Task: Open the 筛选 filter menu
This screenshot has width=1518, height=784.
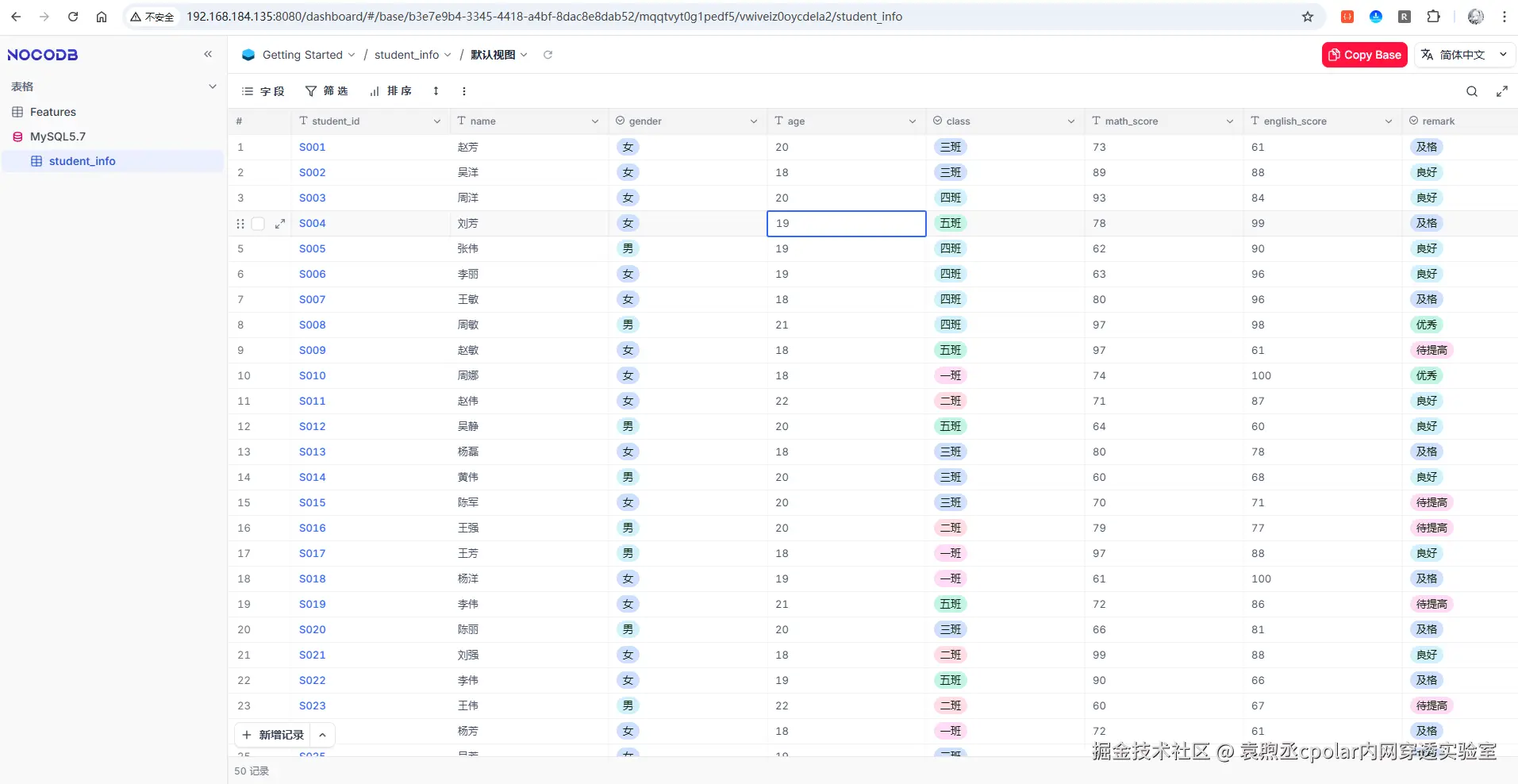Action: (327, 91)
